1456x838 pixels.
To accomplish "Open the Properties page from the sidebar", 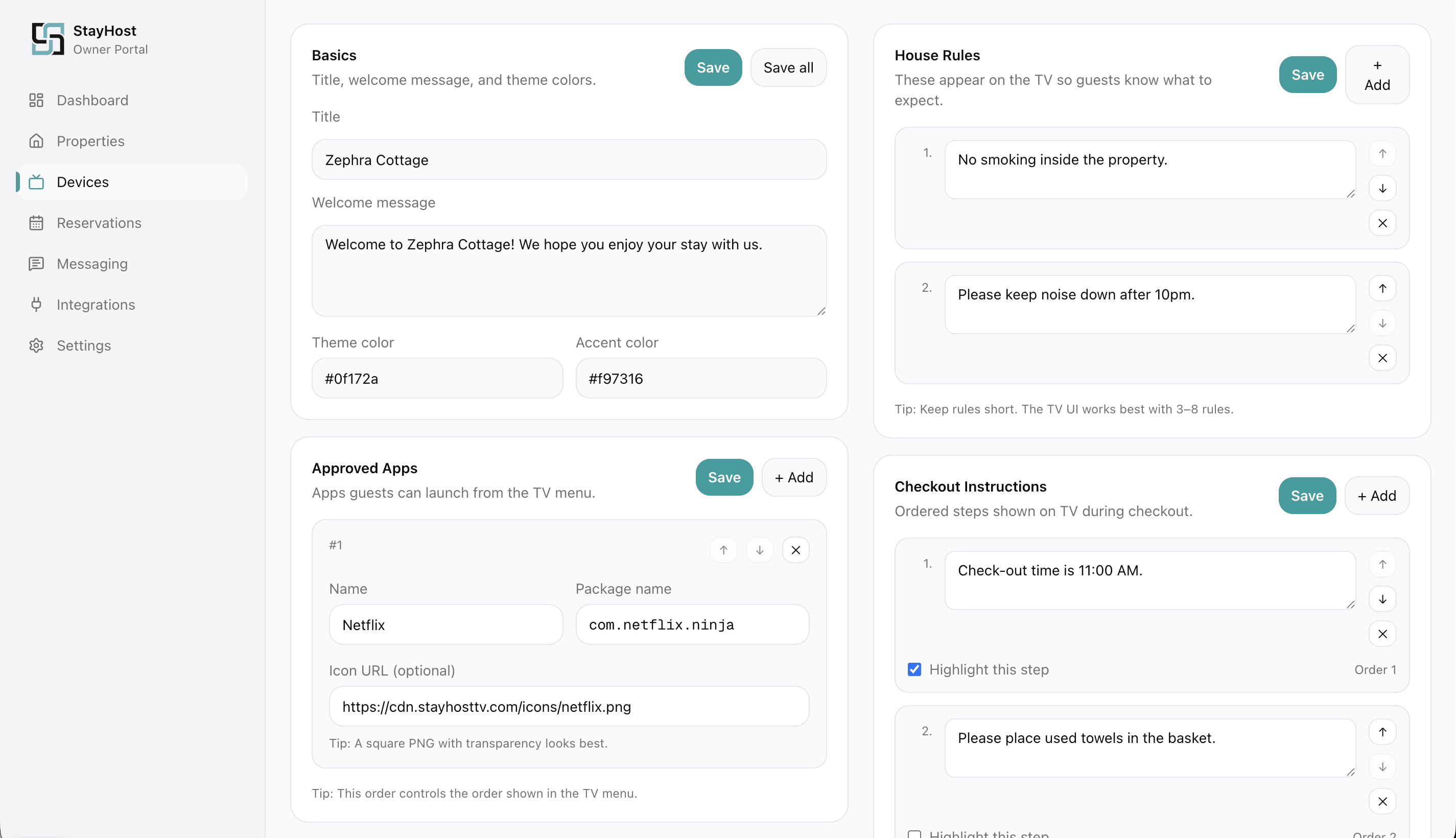I will click(90, 141).
